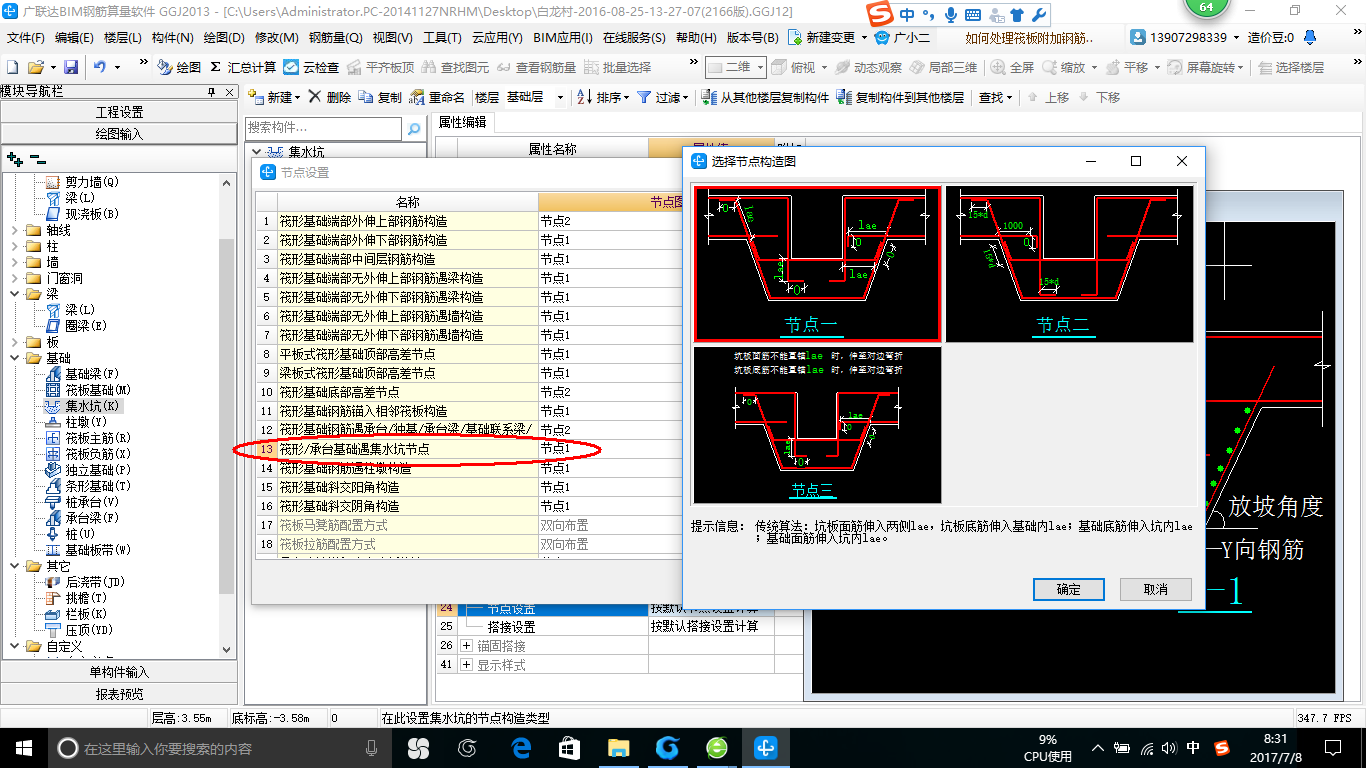Launch 云检查 cloud check
This screenshot has height=768, width=1366.
click(x=311, y=67)
